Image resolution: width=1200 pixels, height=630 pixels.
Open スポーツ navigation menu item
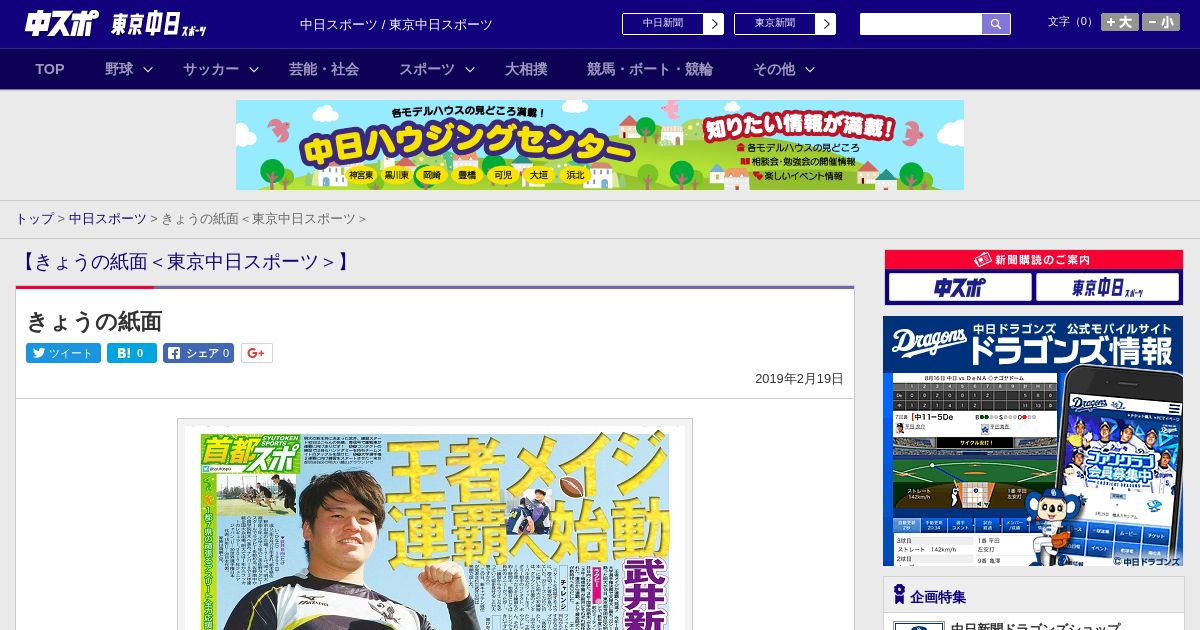click(x=427, y=69)
